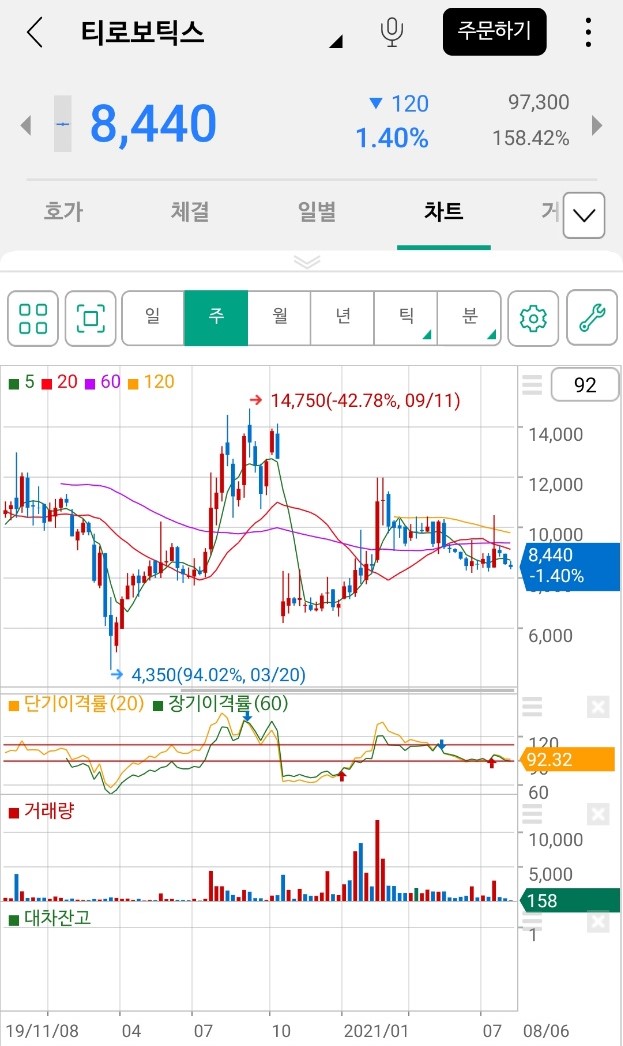Screen dimensions: 623x1046
Task: Open the 일별 tab
Action: pos(317,211)
